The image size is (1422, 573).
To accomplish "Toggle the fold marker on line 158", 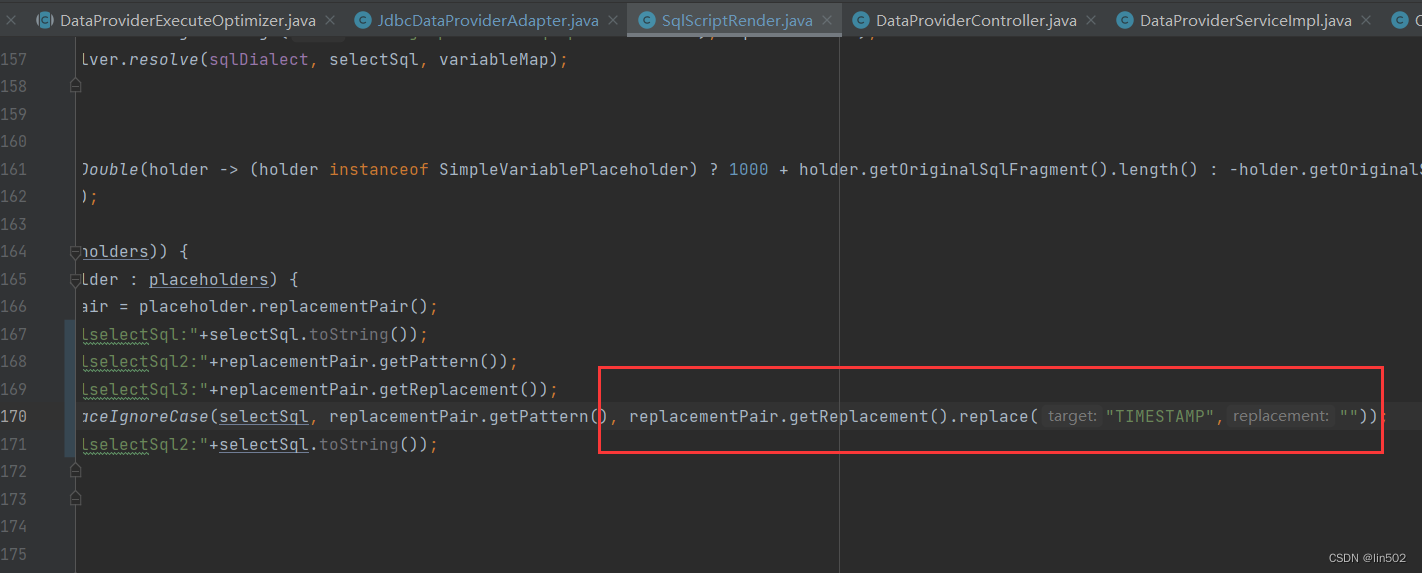I will [x=75, y=87].
